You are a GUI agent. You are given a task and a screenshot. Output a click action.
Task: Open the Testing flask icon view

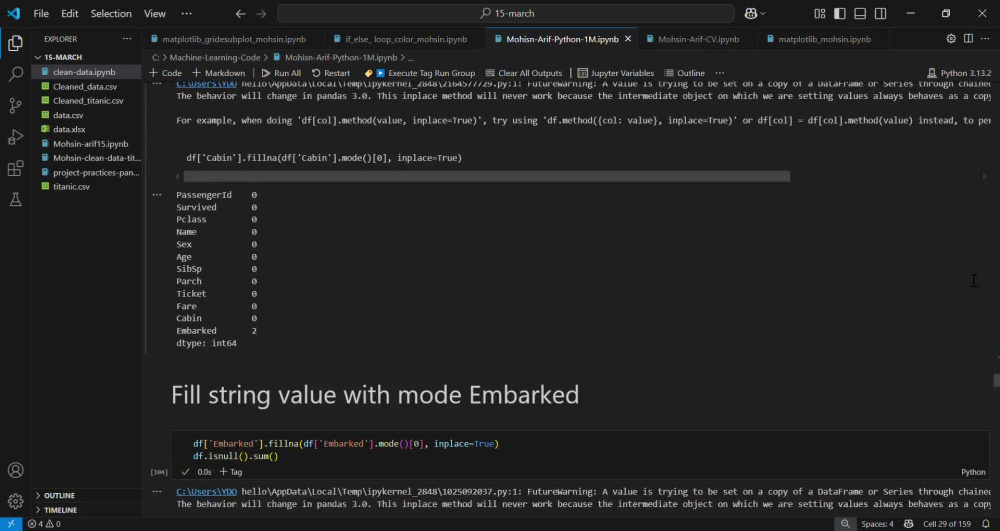pos(15,200)
